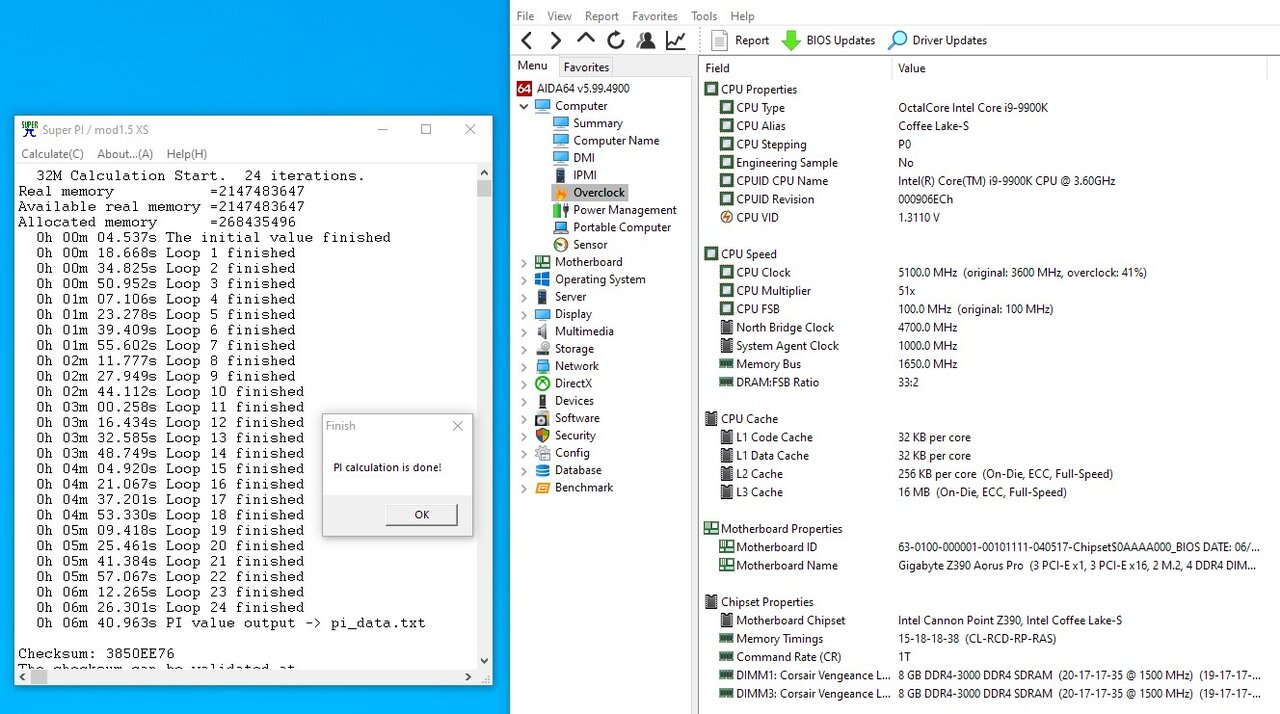Select the Sensor icon in the tree
Screen dimensions: 1280x714
point(561,244)
